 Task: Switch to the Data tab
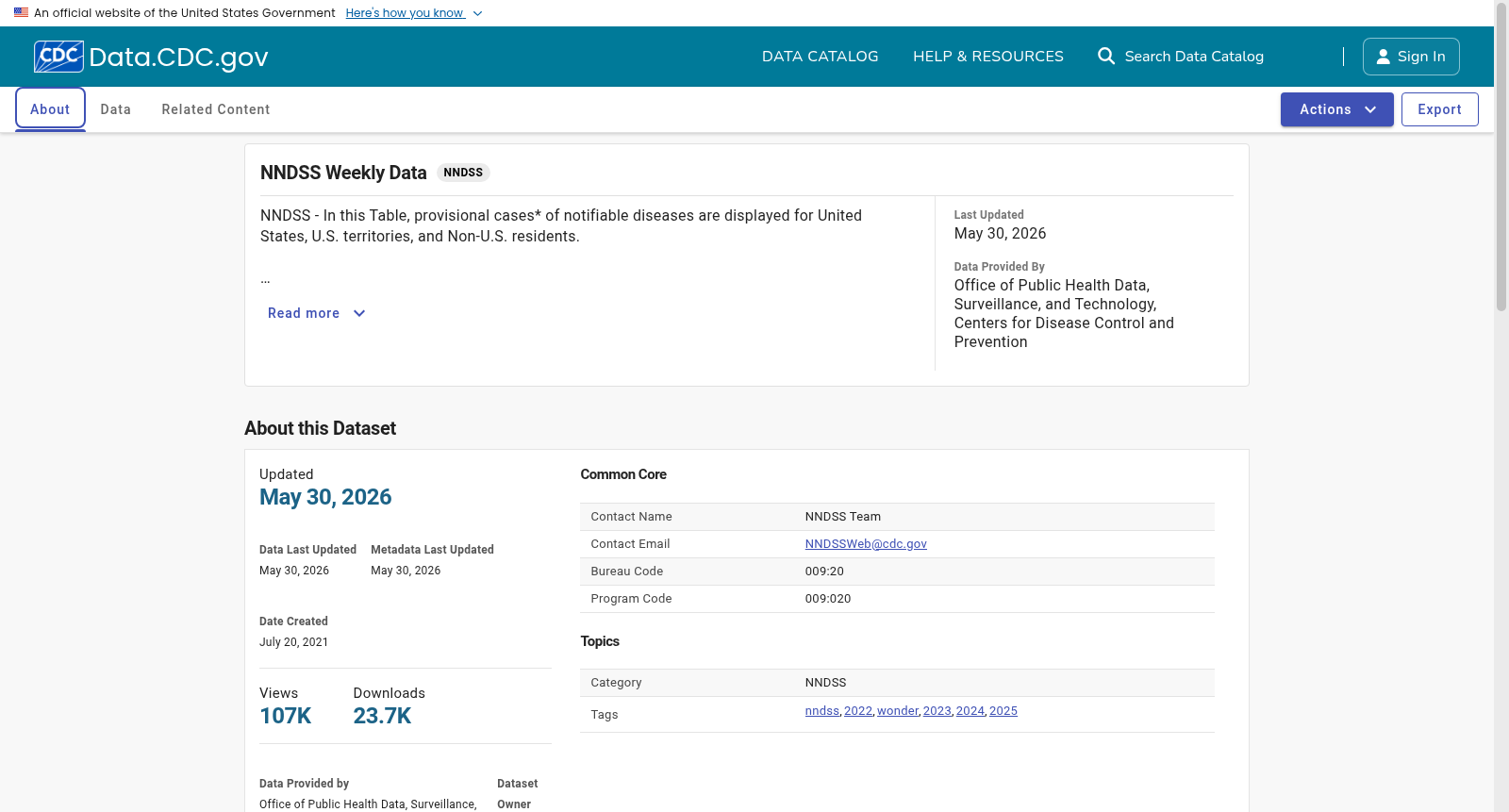pyautogui.click(x=116, y=109)
